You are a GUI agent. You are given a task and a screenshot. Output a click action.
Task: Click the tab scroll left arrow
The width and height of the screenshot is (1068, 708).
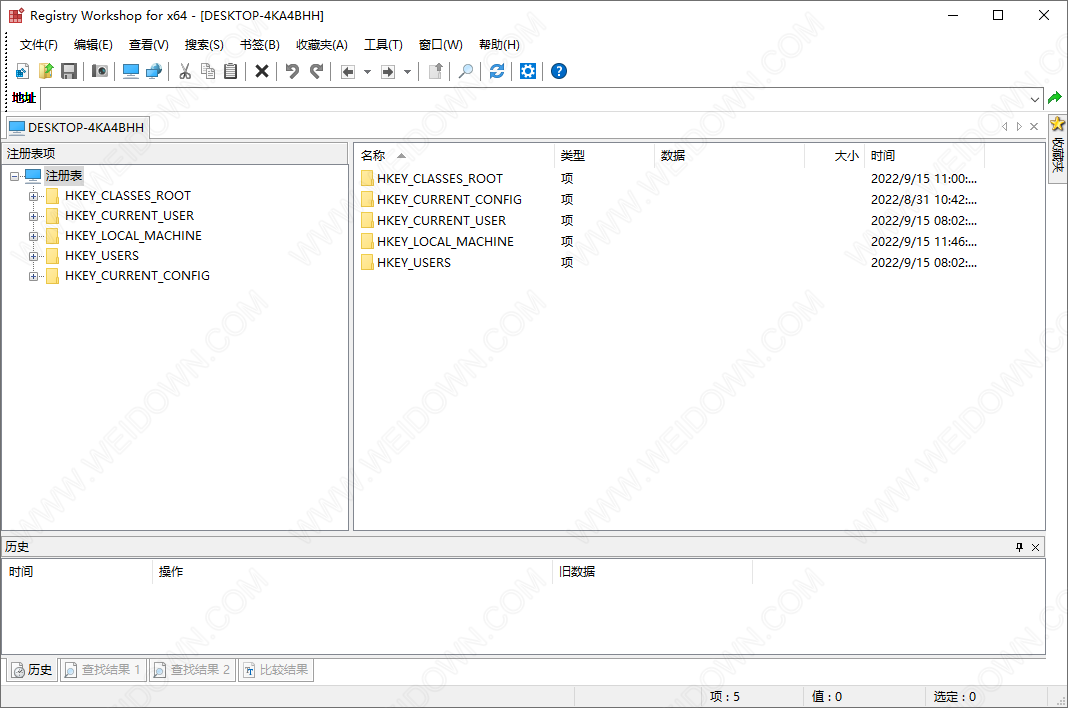pyautogui.click(x=1005, y=127)
